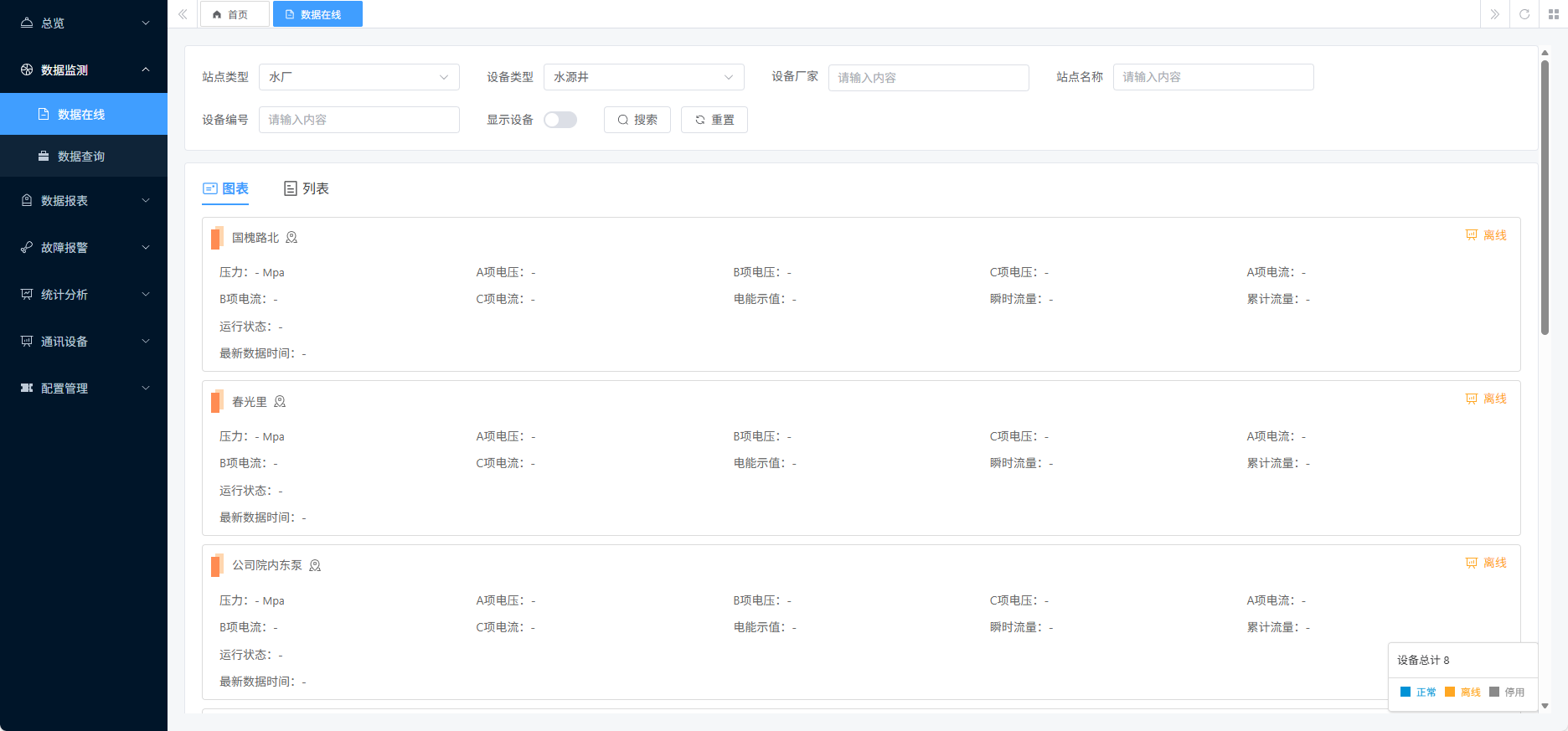1568x731 pixels.
Task: Open the 数据查询 menu item
Action: tap(81, 157)
